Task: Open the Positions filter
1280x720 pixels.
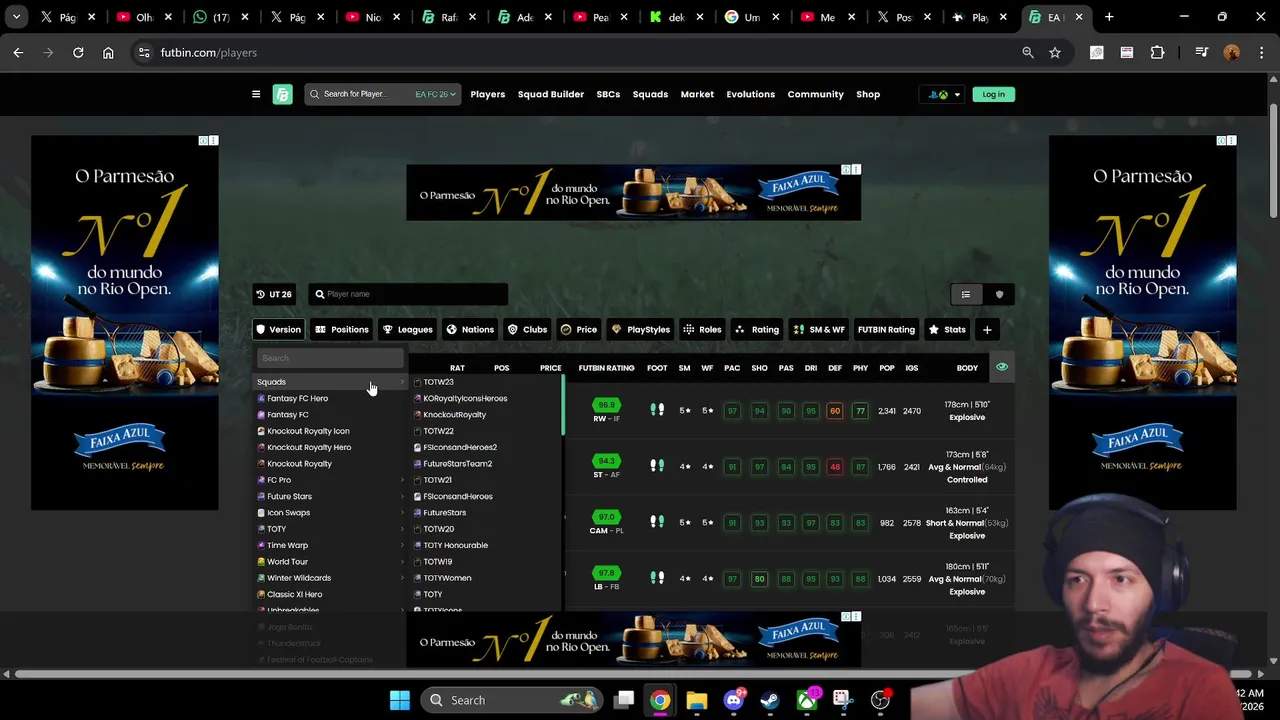Action: click(342, 329)
